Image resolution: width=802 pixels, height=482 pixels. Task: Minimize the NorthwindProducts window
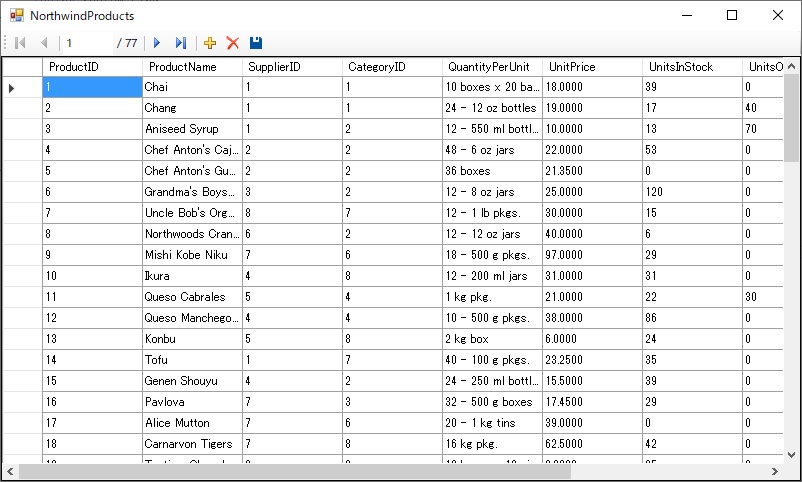pyautogui.click(x=687, y=15)
